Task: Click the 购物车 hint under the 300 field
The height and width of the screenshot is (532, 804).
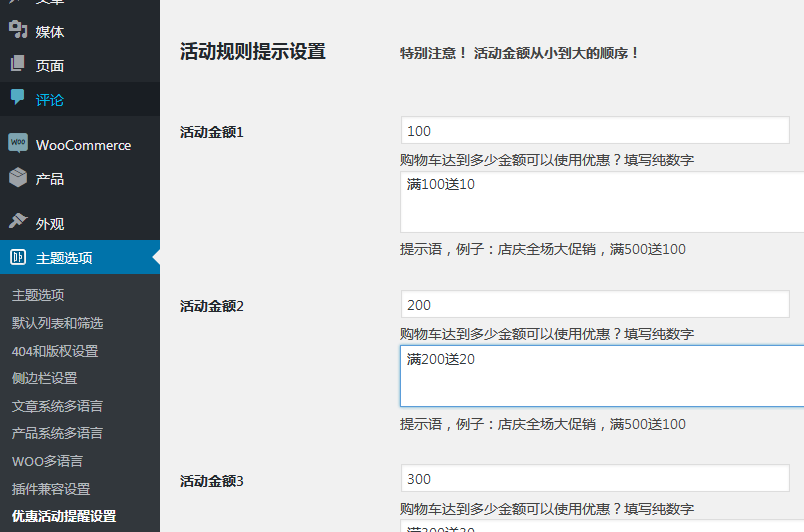Action: [547, 509]
